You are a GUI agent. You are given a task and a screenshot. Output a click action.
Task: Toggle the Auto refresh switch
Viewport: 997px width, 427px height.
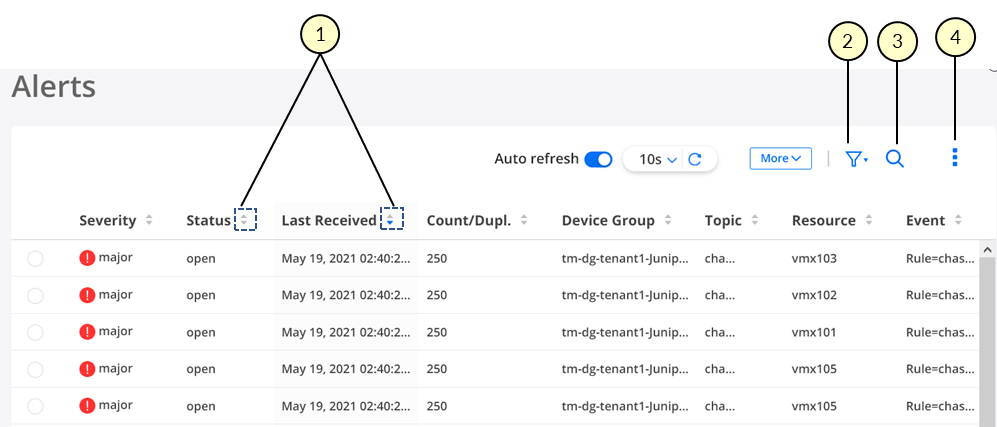tap(598, 159)
